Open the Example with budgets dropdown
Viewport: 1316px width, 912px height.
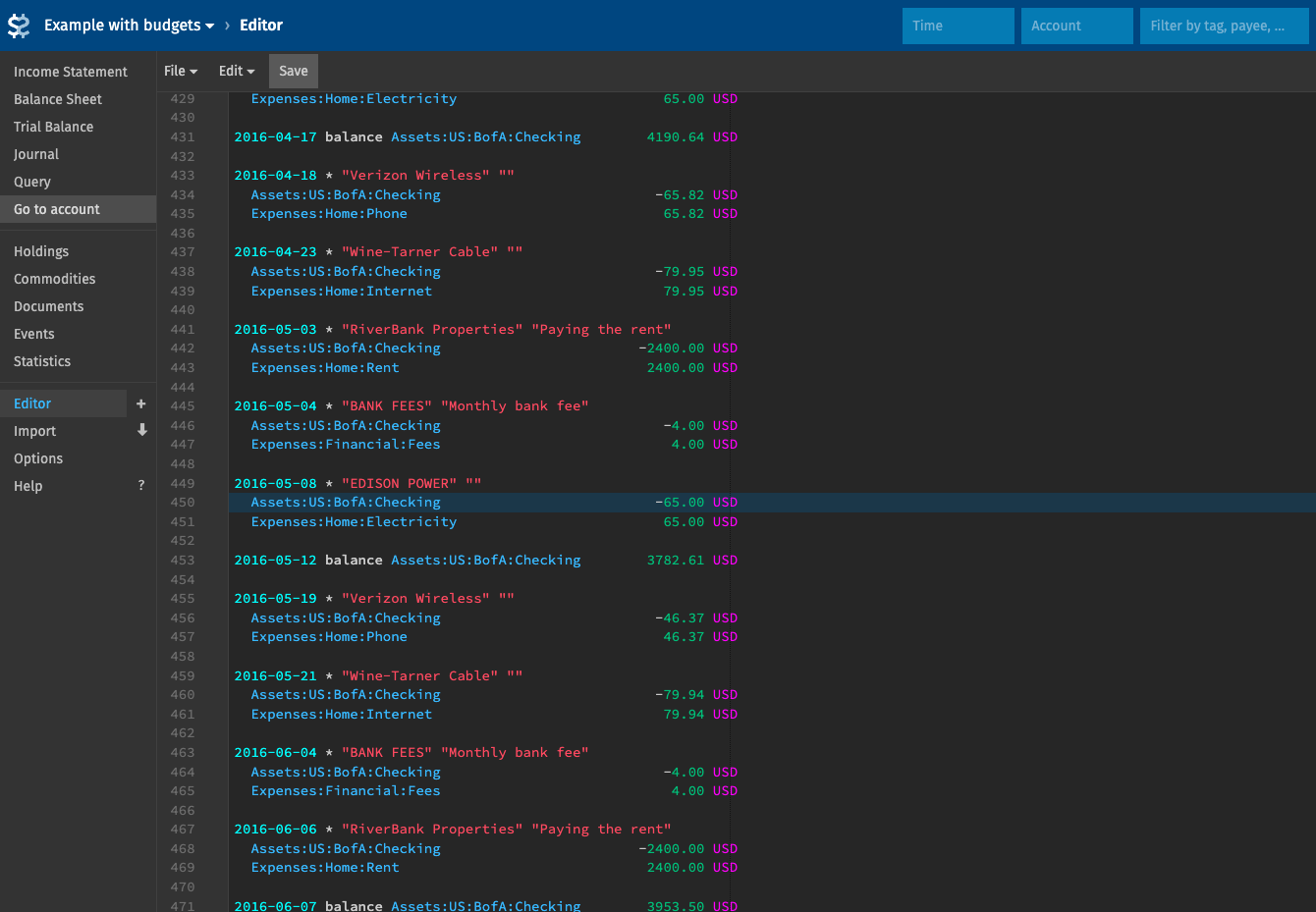click(x=129, y=26)
